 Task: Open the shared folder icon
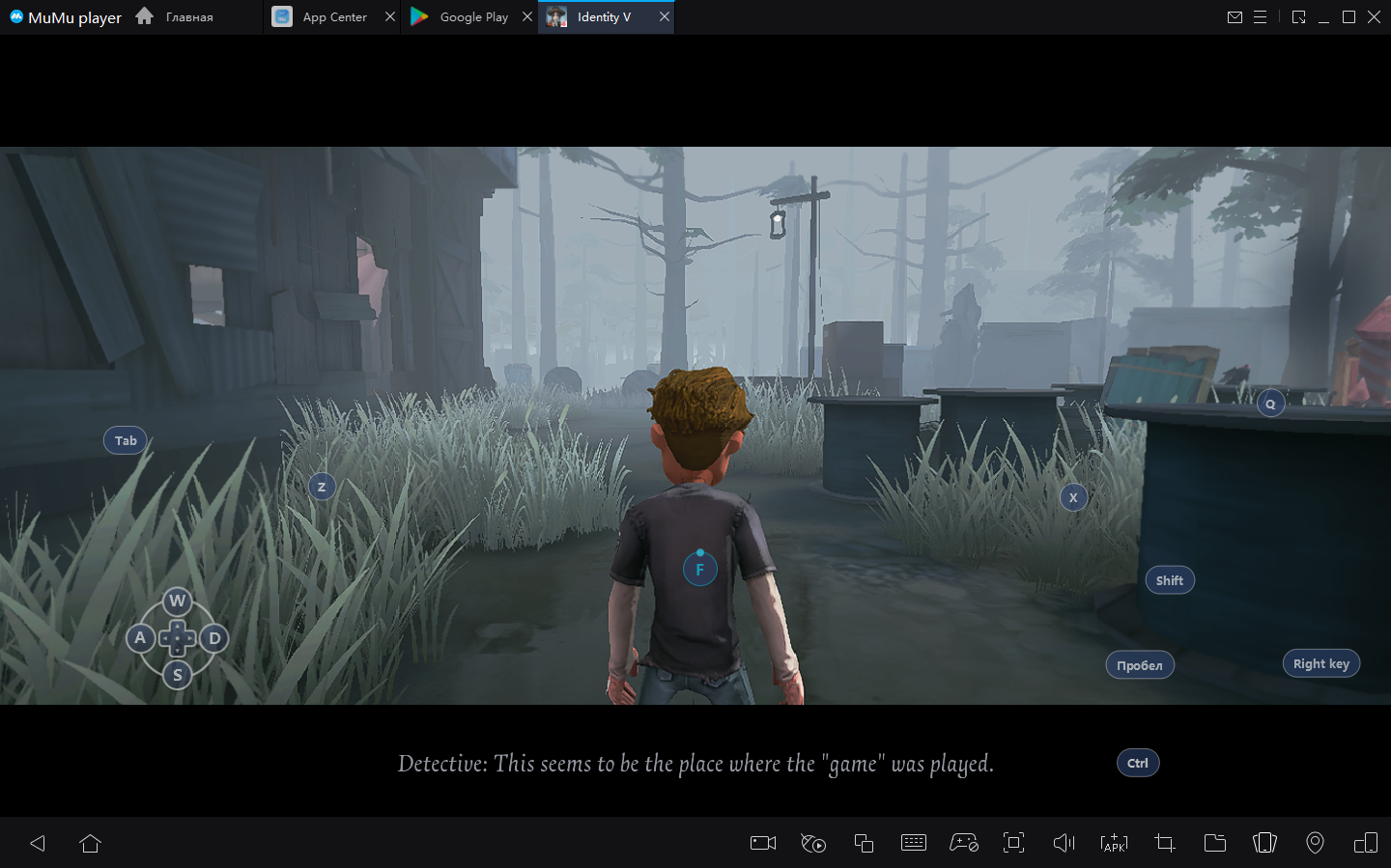[x=1215, y=843]
